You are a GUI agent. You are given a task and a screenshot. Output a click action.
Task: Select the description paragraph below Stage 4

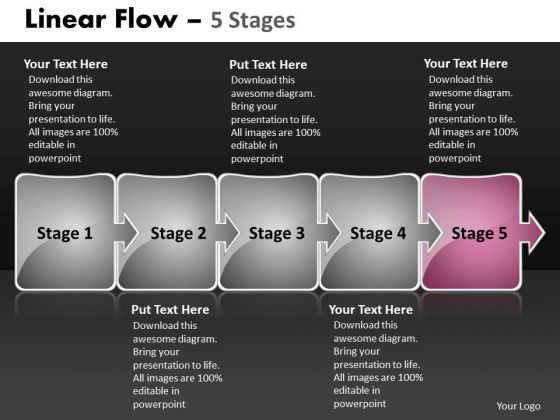pyautogui.click(x=378, y=364)
